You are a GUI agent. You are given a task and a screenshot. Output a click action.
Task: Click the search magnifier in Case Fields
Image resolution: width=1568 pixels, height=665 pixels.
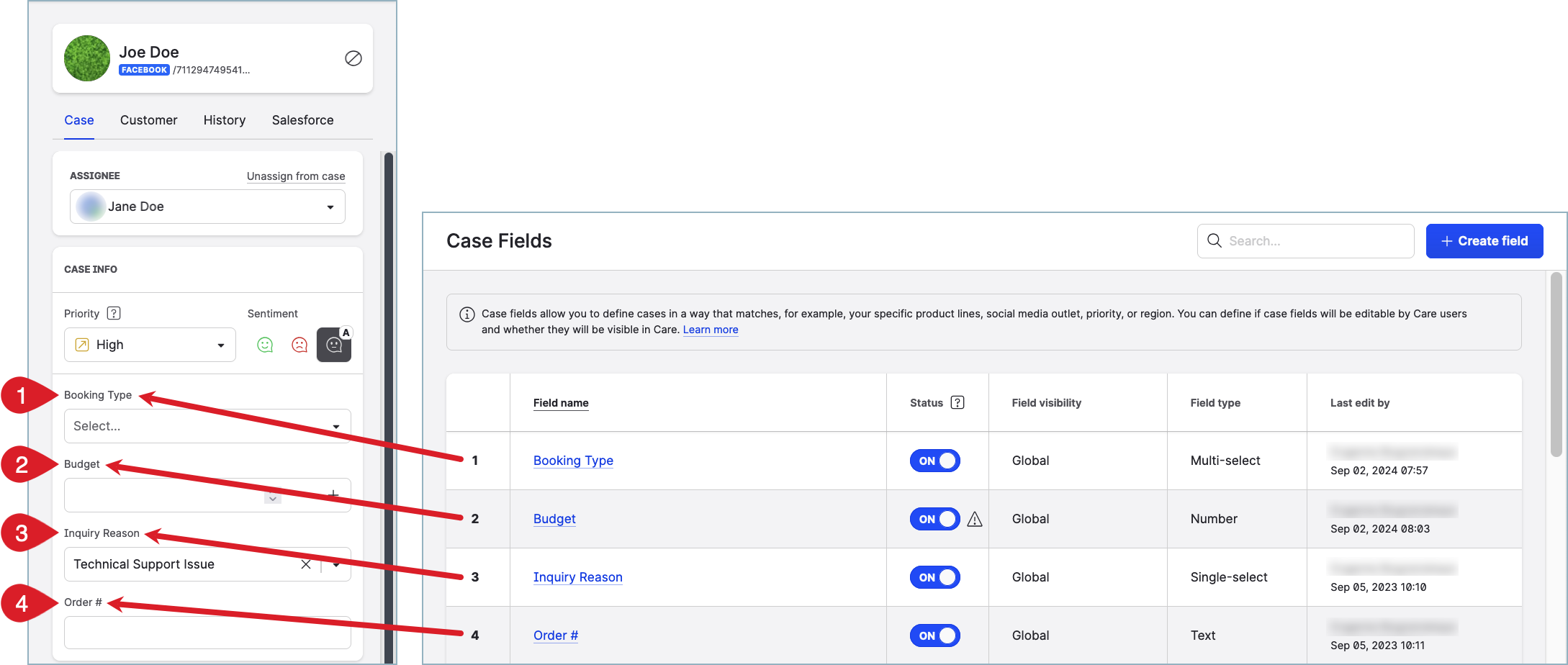[1215, 241]
